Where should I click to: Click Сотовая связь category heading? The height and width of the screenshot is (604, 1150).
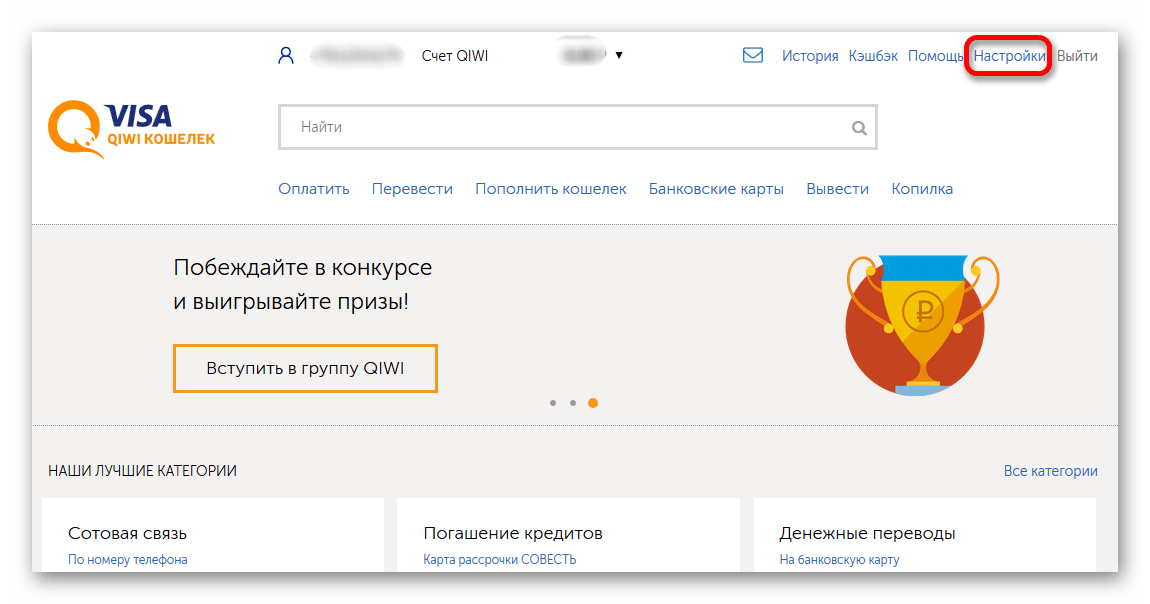(x=128, y=534)
